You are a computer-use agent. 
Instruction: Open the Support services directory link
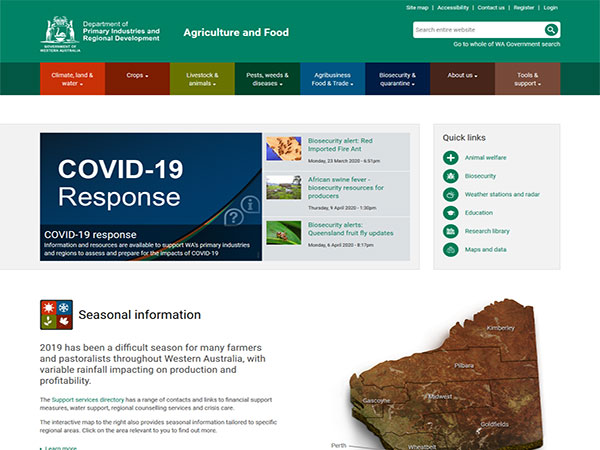pos(88,399)
